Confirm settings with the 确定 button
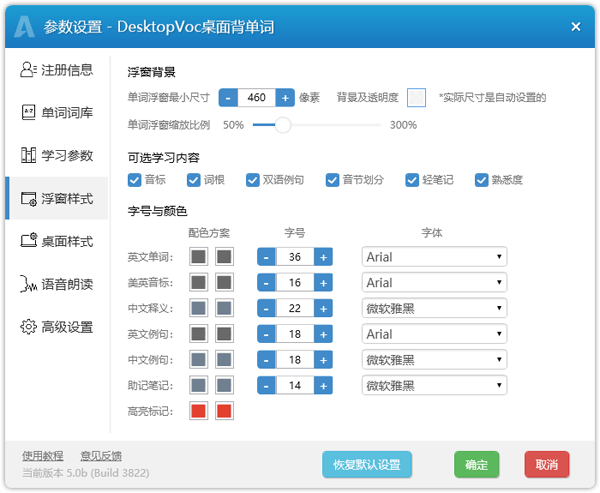This screenshot has height=493, width=600. click(x=476, y=465)
